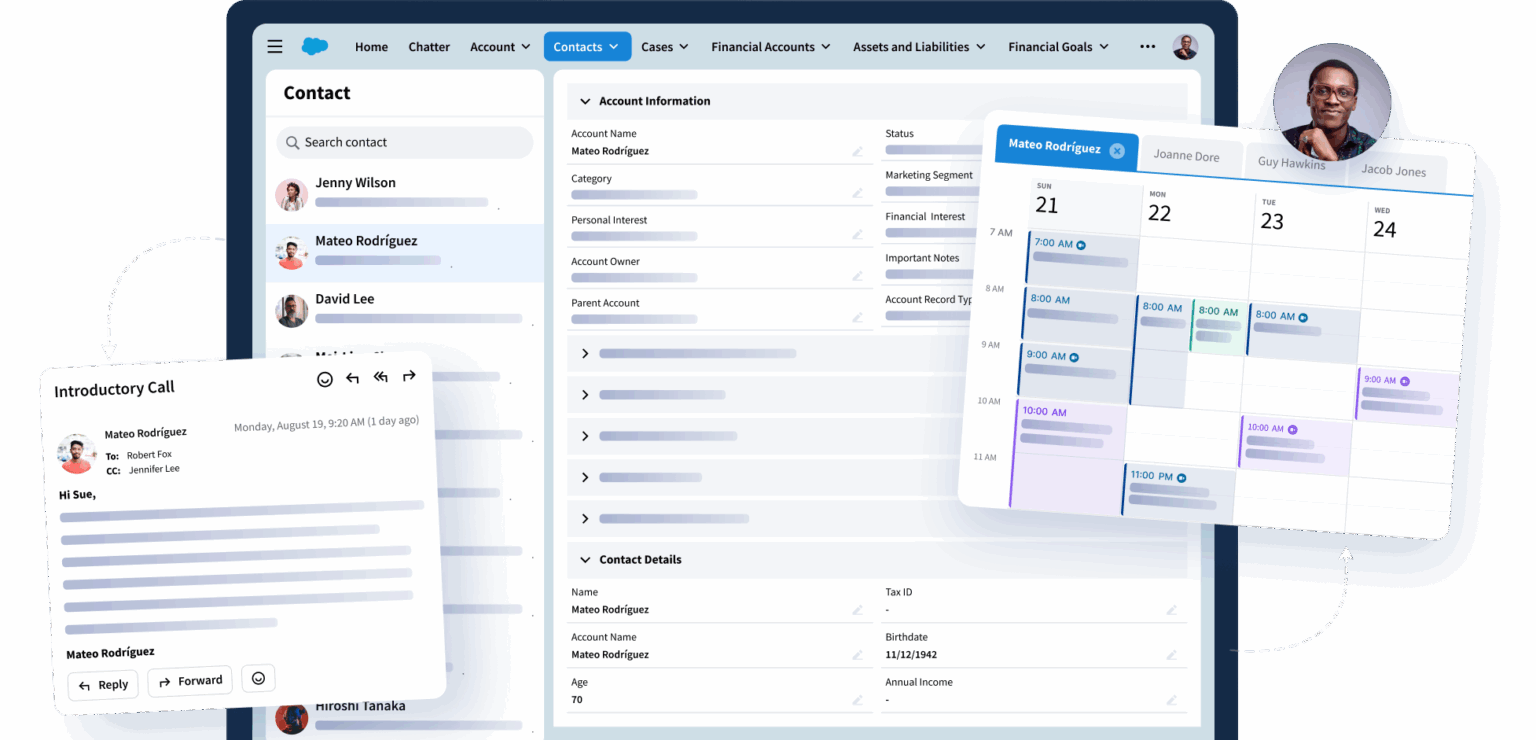Click the profile avatar in the top-right navbar
The height and width of the screenshot is (740, 1536).
pyautogui.click(x=1185, y=46)
